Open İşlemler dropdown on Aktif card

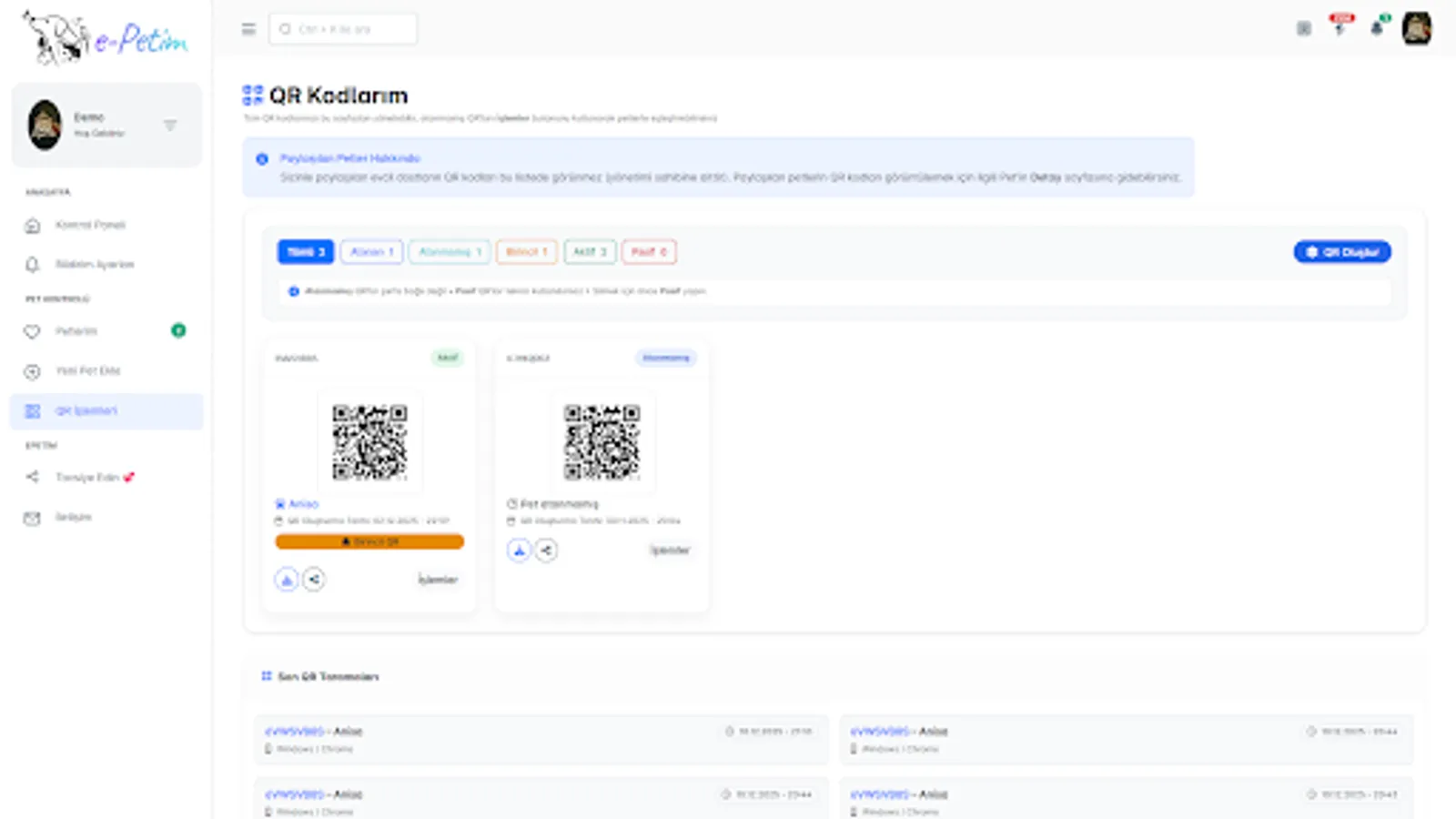point(438,580)
